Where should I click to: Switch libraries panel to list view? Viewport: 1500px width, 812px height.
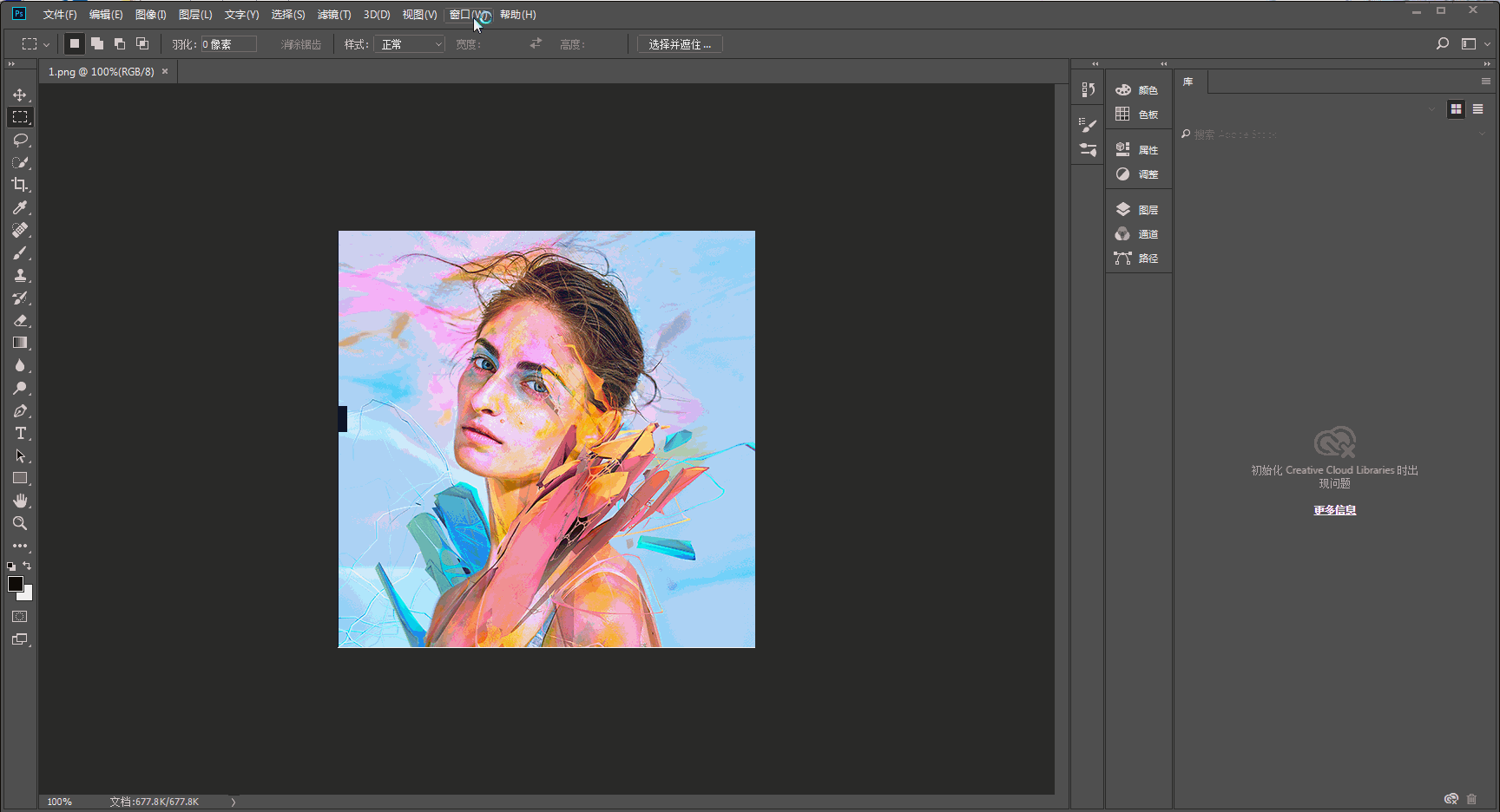click(1477, 109)
